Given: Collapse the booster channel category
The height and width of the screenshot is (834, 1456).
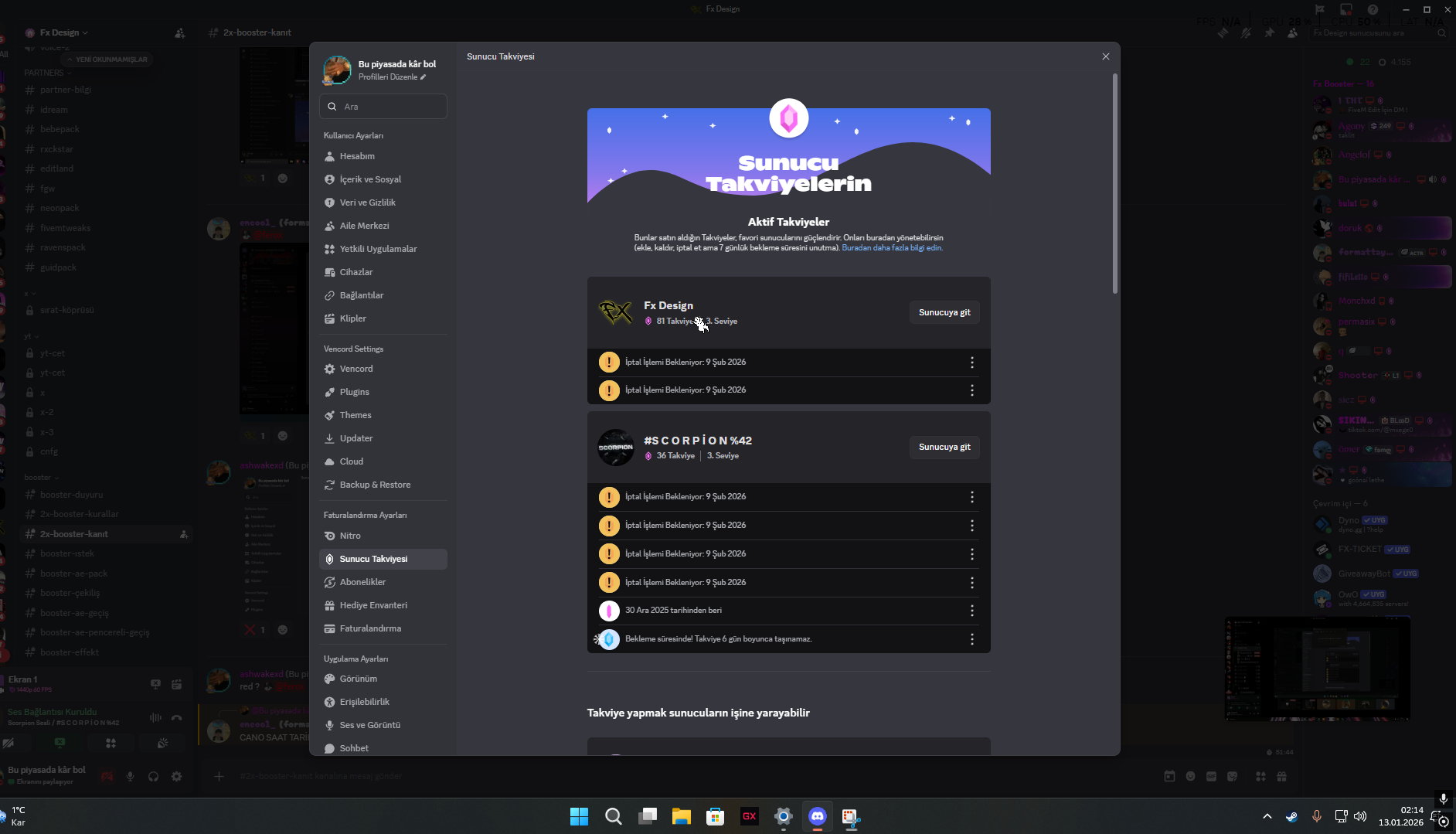Looking at the screenshot, I should [41, 478].
